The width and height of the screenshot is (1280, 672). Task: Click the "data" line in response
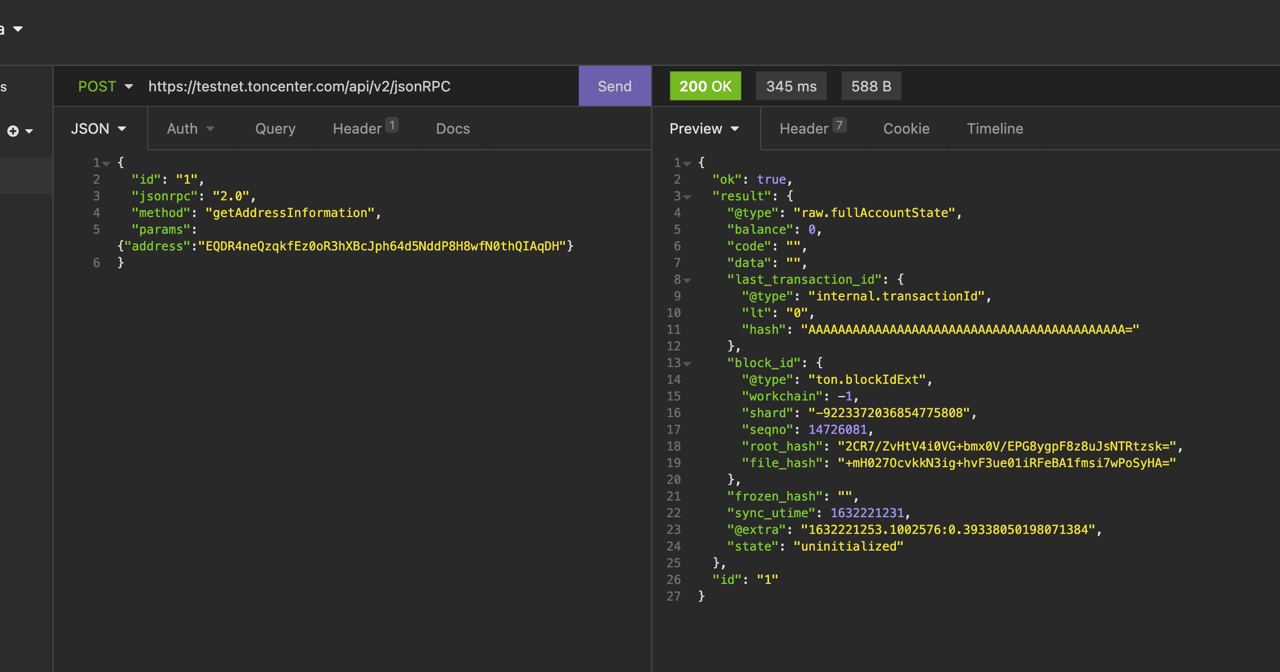[x=767, y=263]
